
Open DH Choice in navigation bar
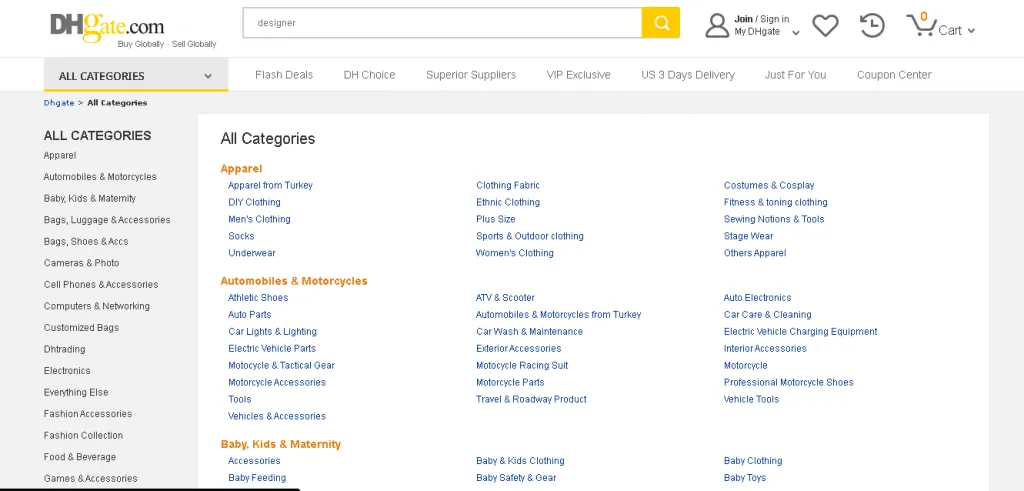tap(370, 75)
